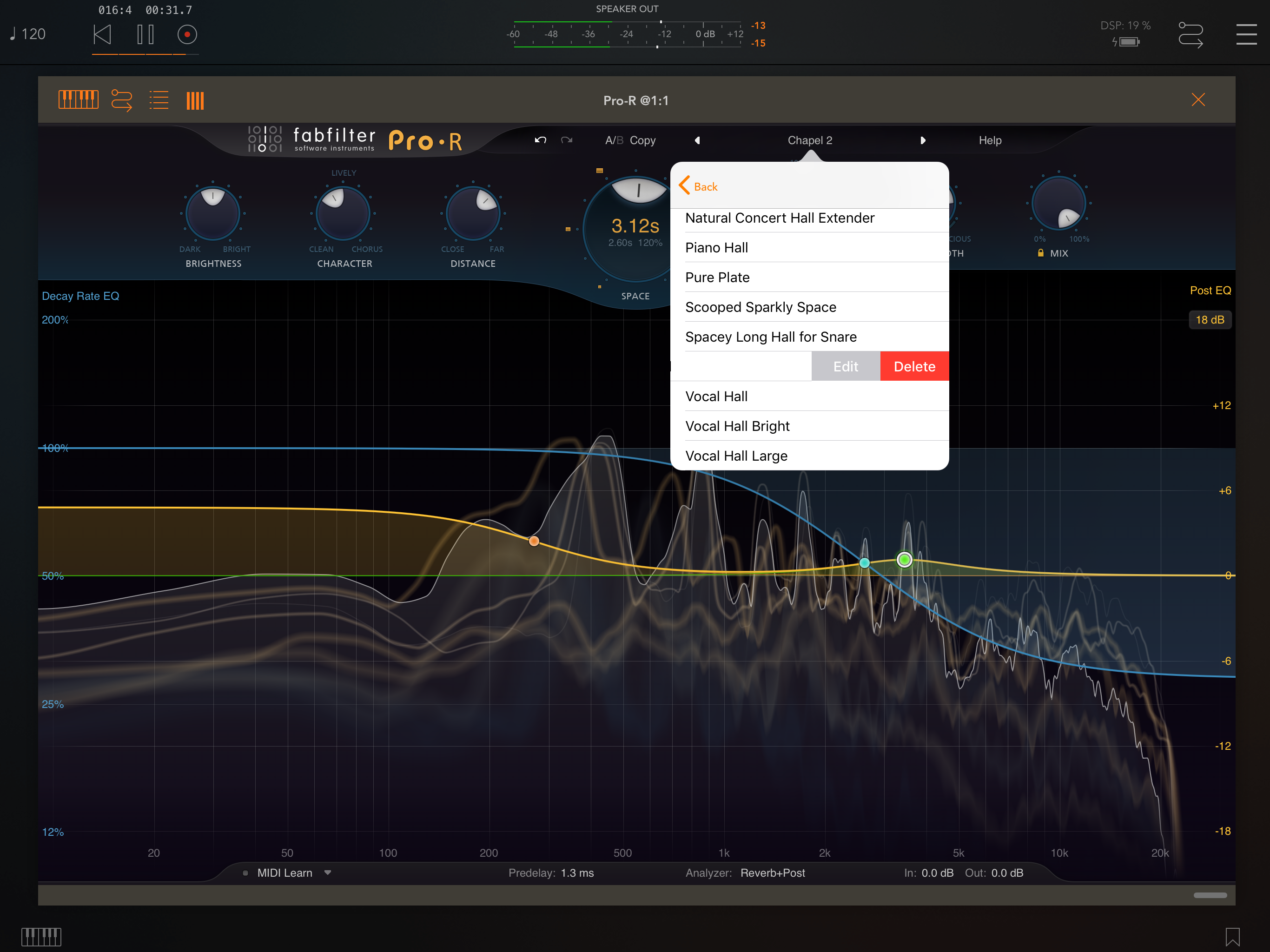Toggle the Mix lock icon

click(1040, 253)
